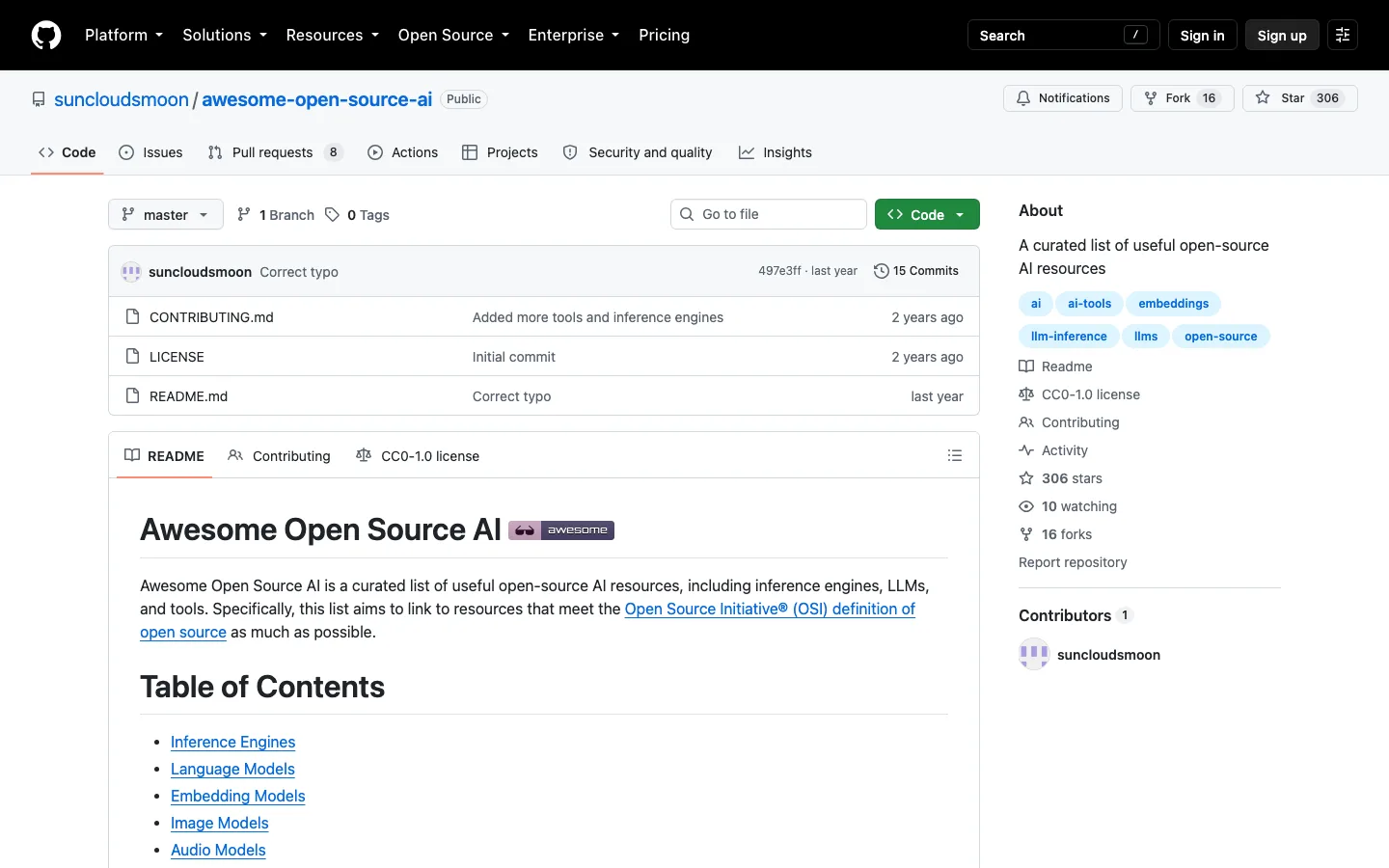The height and width of the screenshot is (868, 1389).
Task: Open the Embedding Models contents link
Action: tap(238, 796)
